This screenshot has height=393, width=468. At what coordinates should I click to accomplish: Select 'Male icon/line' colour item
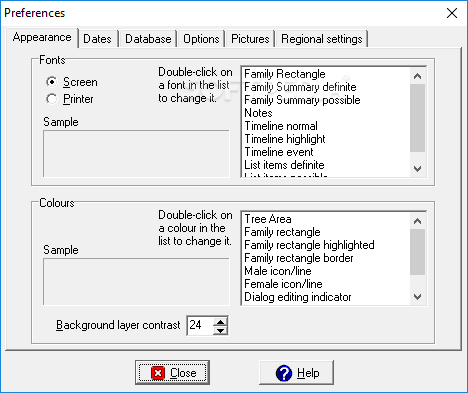[x=325, y=271]
